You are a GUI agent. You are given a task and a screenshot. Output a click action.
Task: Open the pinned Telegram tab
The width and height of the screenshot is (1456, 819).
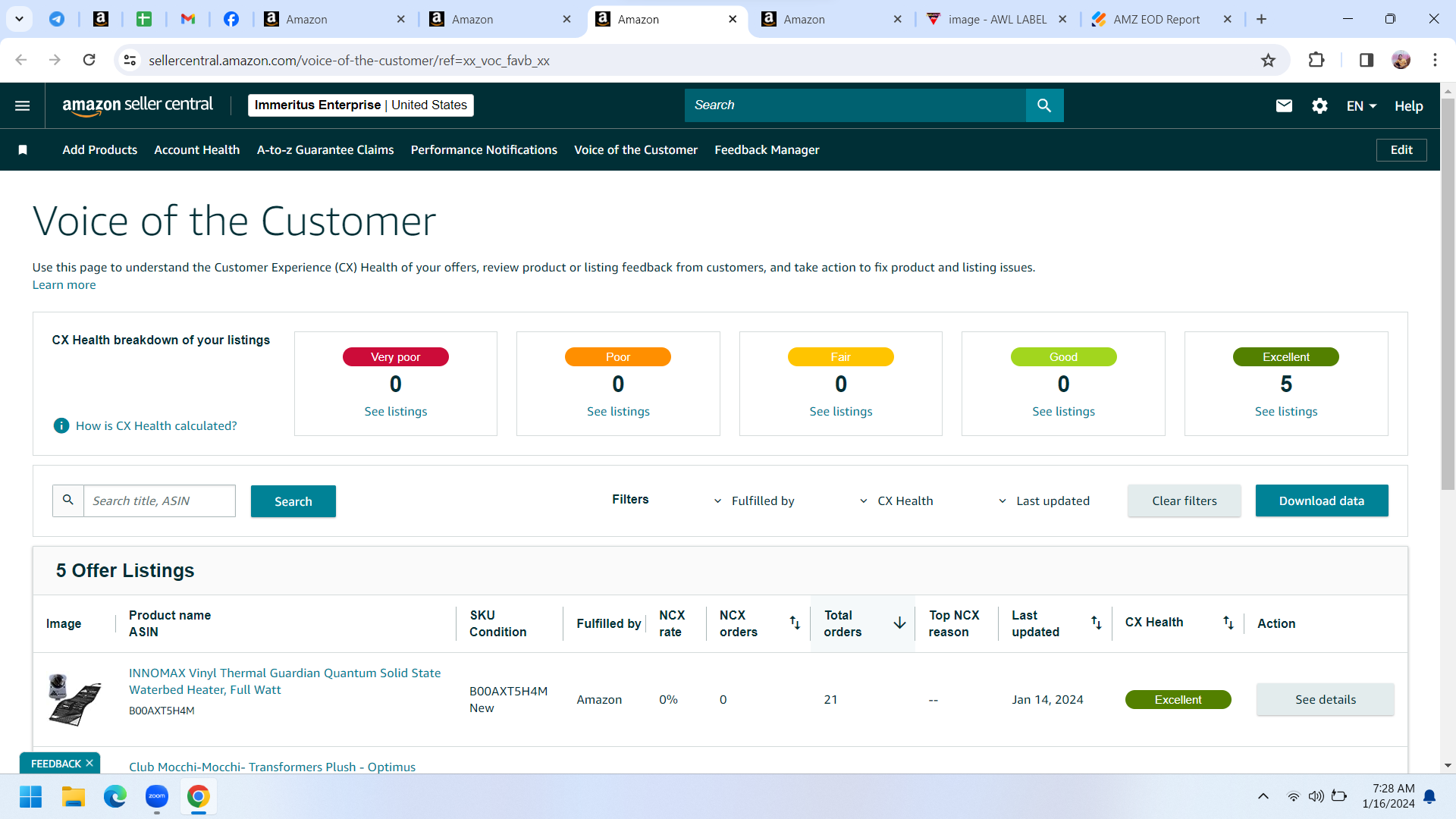(57, 20)
